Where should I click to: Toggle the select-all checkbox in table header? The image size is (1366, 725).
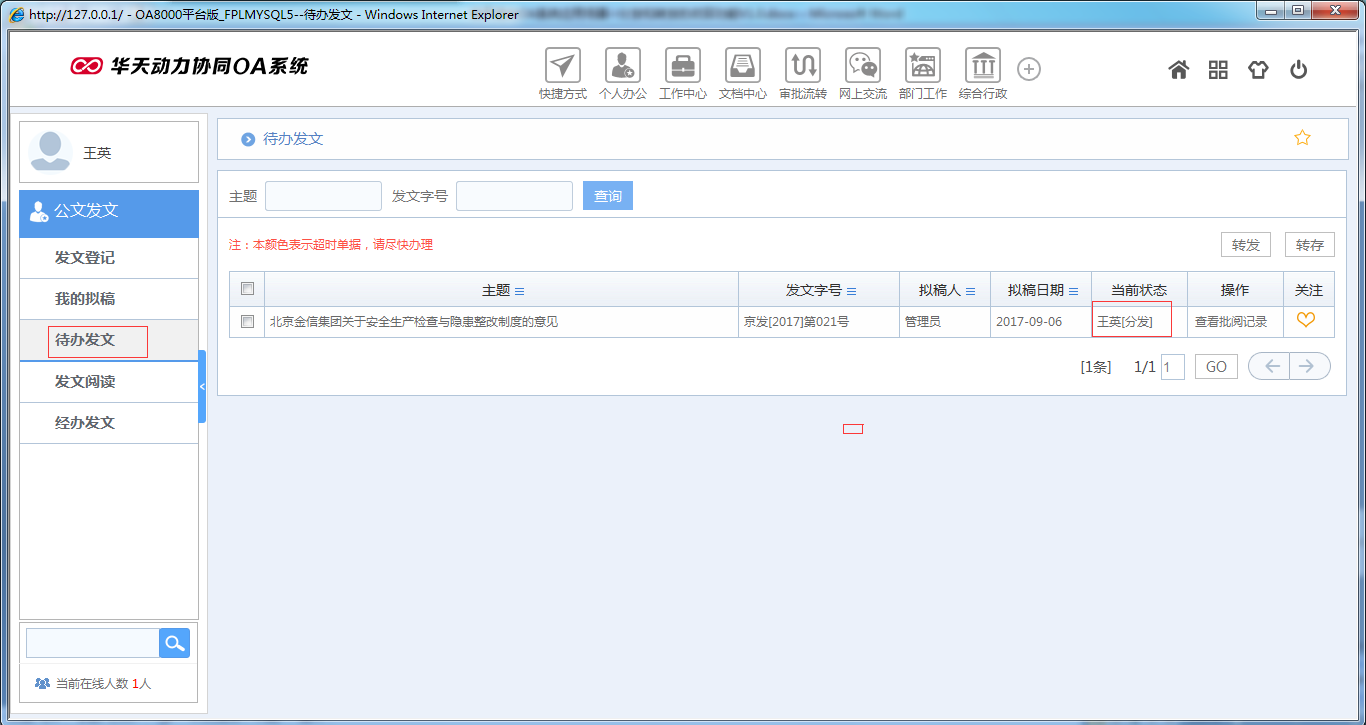pyautogui.click(x=246, y=288)
